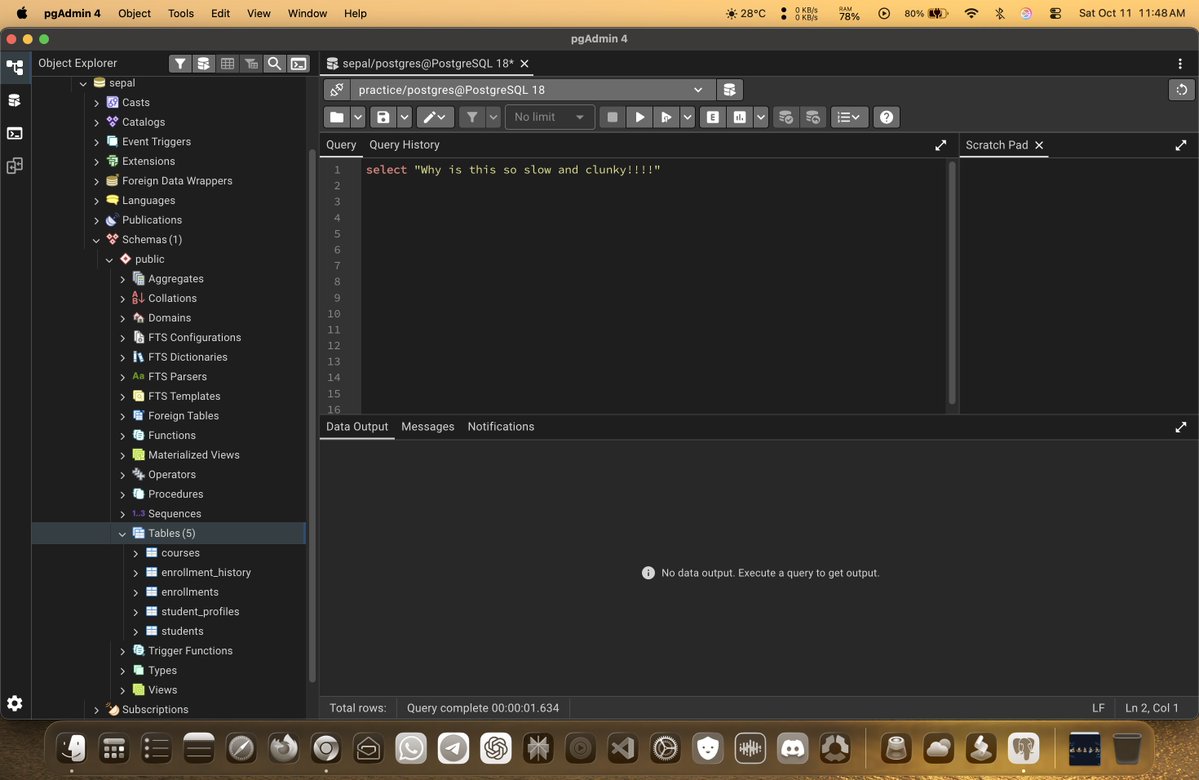
Task: Expand the Functions node
Action: [x=122, y=436]
